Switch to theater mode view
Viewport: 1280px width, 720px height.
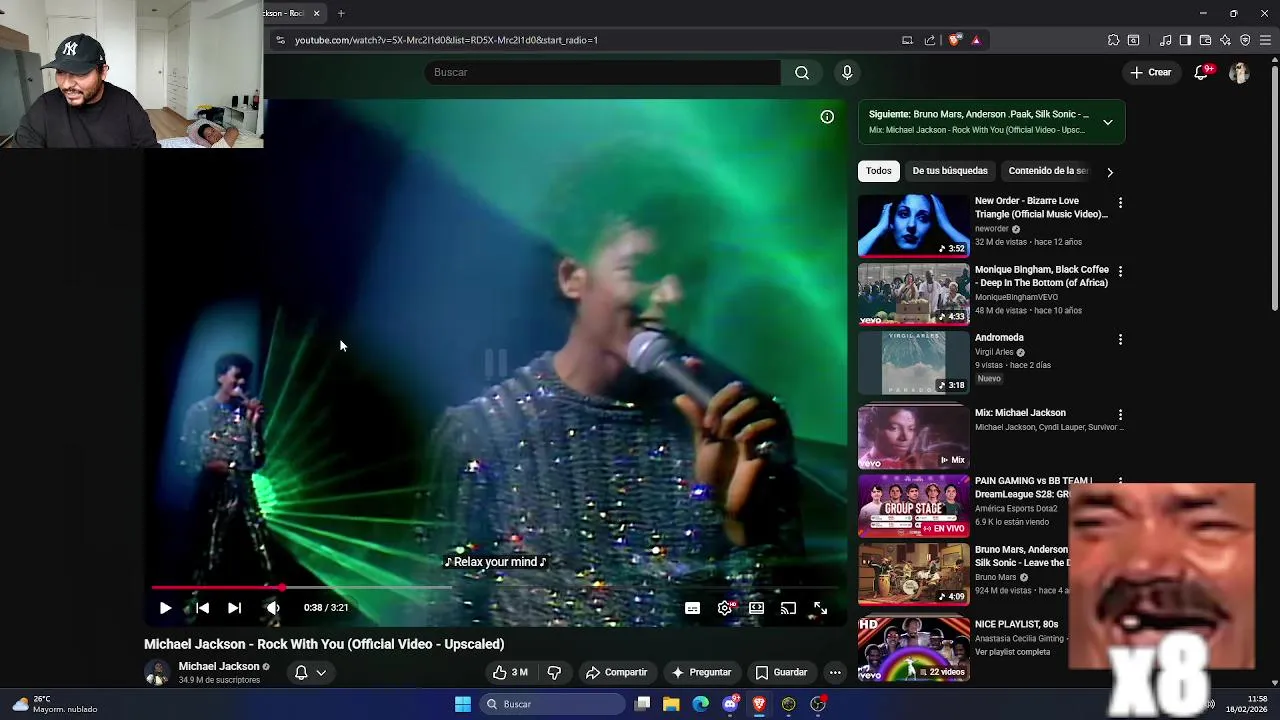[757, 608]
